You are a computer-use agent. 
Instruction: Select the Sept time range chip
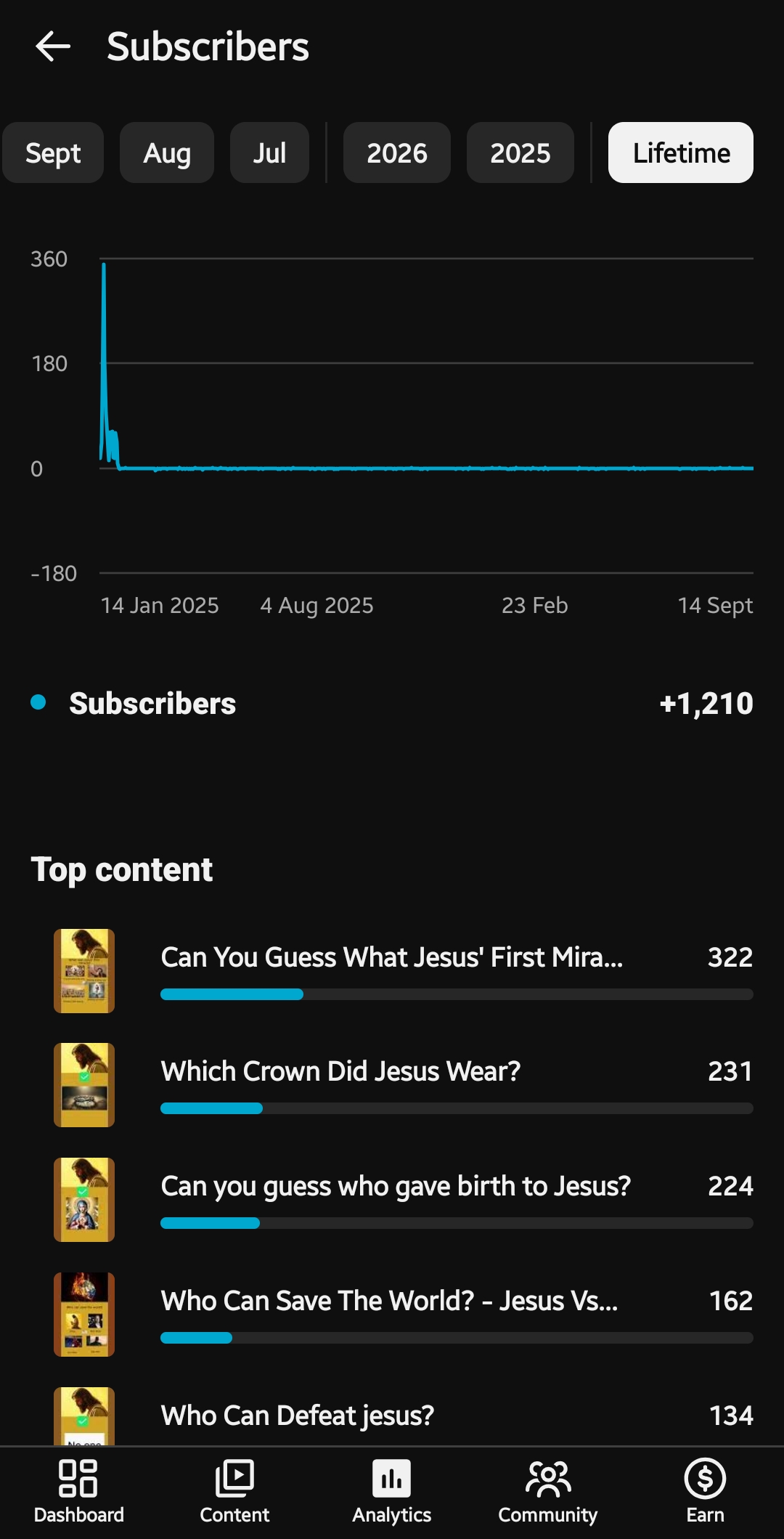[x=53, y=153]
